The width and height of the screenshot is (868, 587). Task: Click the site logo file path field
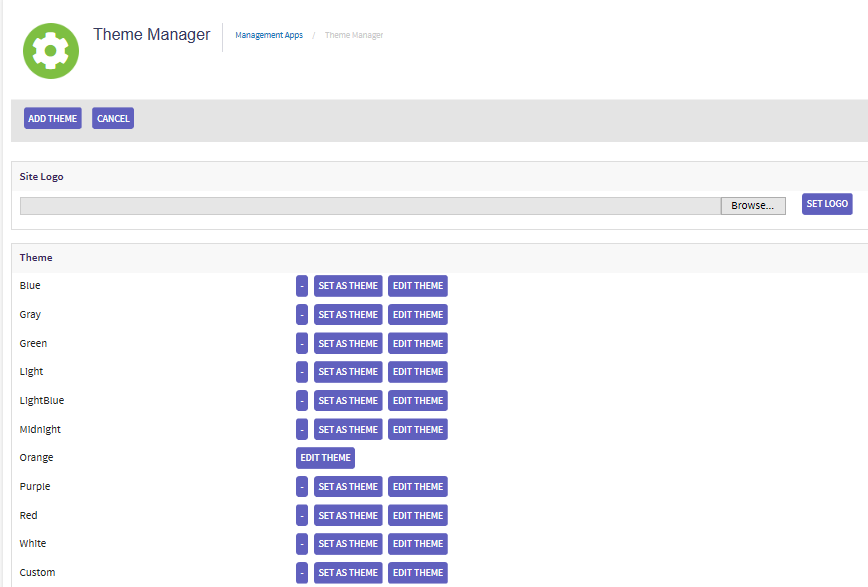click(370, 206)
